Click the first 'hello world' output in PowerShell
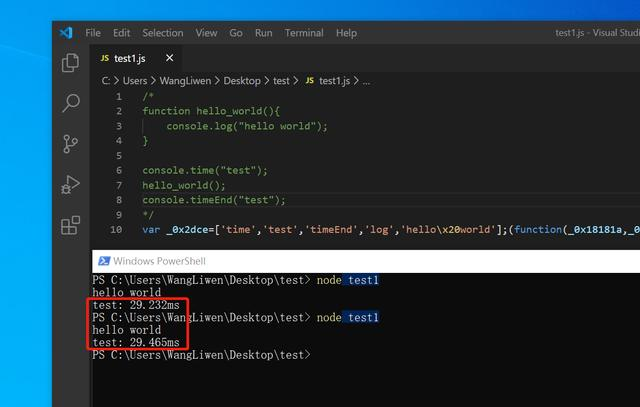640x407 pixels. pyautogui.click(x=127, y=292)
